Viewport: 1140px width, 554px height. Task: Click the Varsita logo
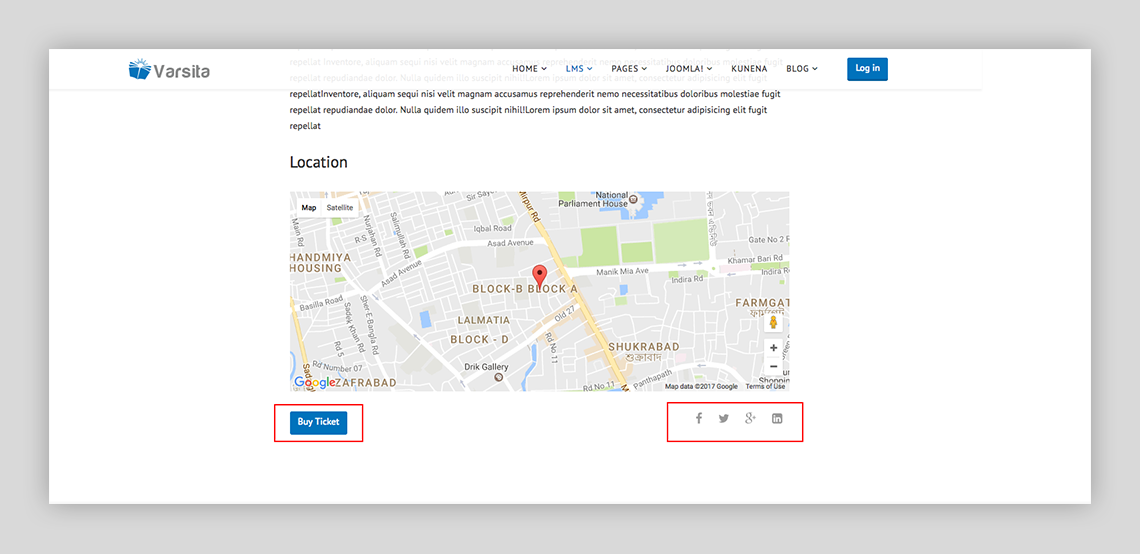(x=169, y=69)
